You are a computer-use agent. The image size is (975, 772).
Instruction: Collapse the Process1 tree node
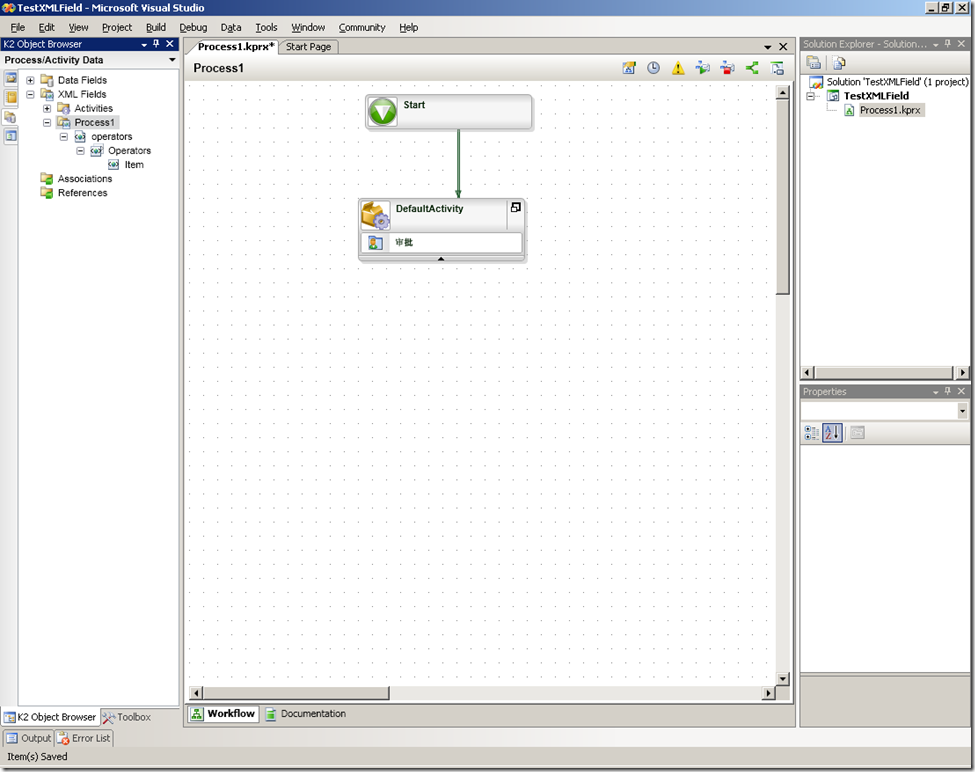coord(47,122)
